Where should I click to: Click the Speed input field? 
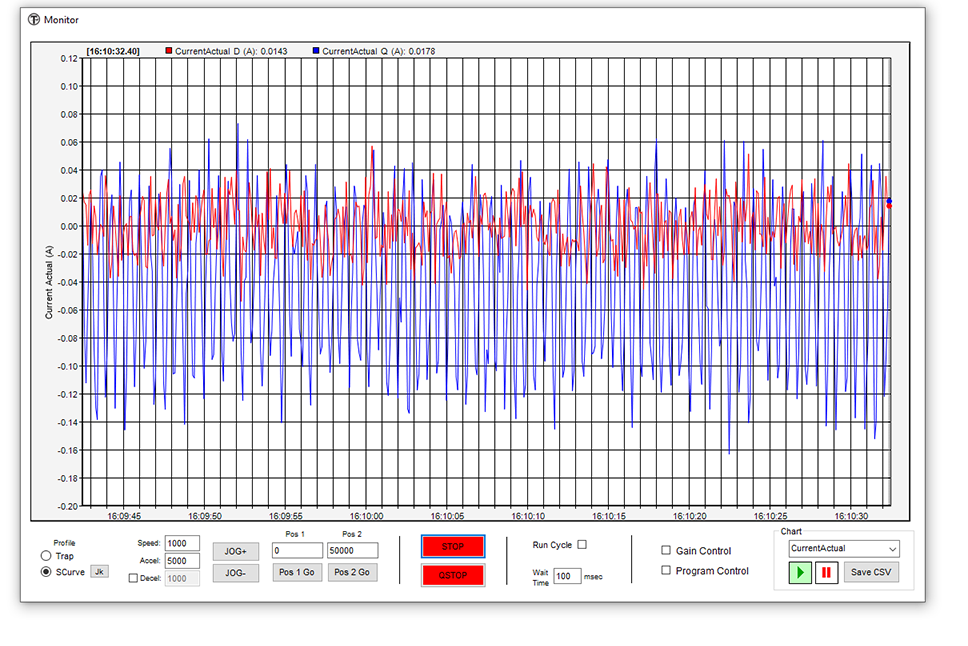(x=182, y=543)
